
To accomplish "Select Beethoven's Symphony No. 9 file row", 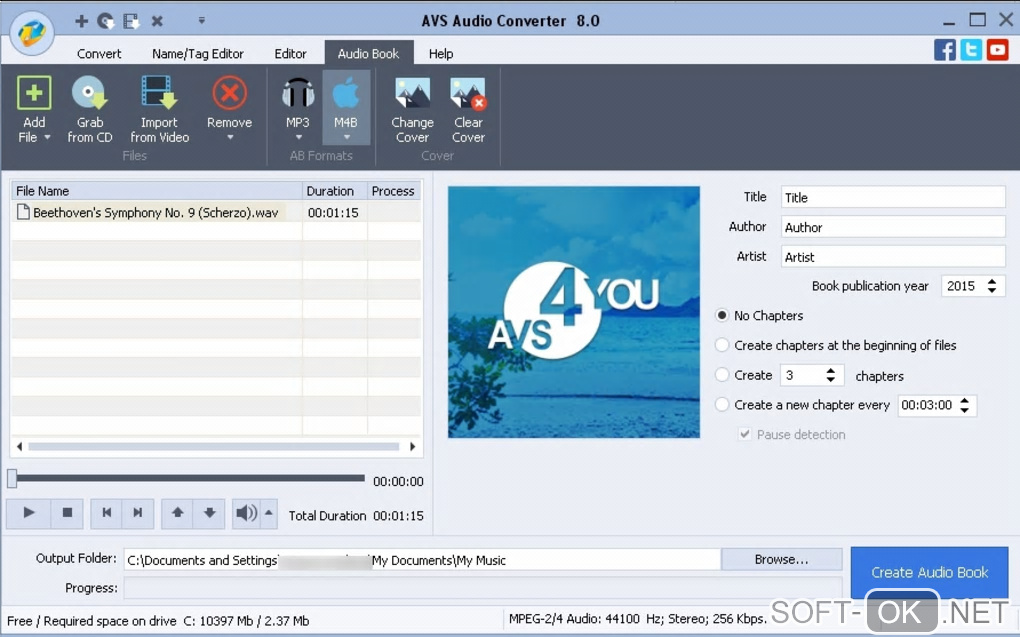I will click(216, 212).
